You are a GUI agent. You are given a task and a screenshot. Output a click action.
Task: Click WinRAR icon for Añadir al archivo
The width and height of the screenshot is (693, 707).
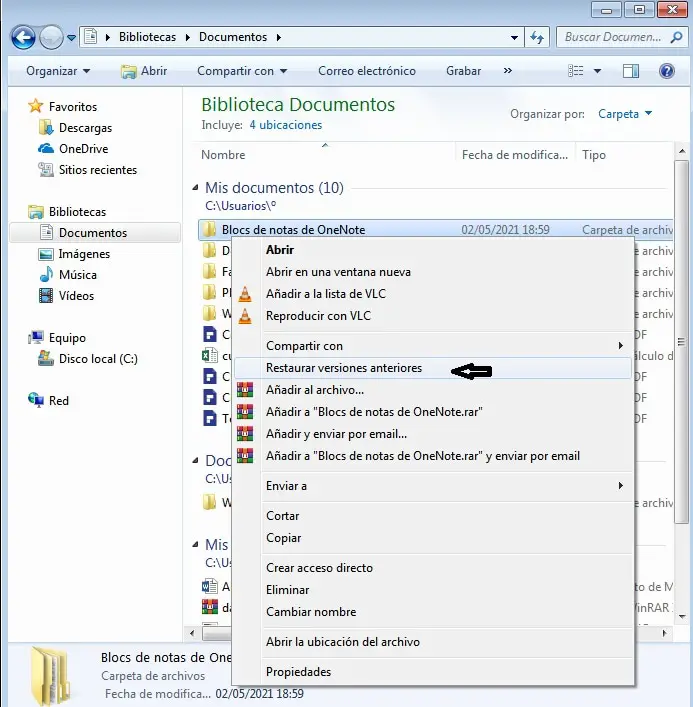(245, 390)
